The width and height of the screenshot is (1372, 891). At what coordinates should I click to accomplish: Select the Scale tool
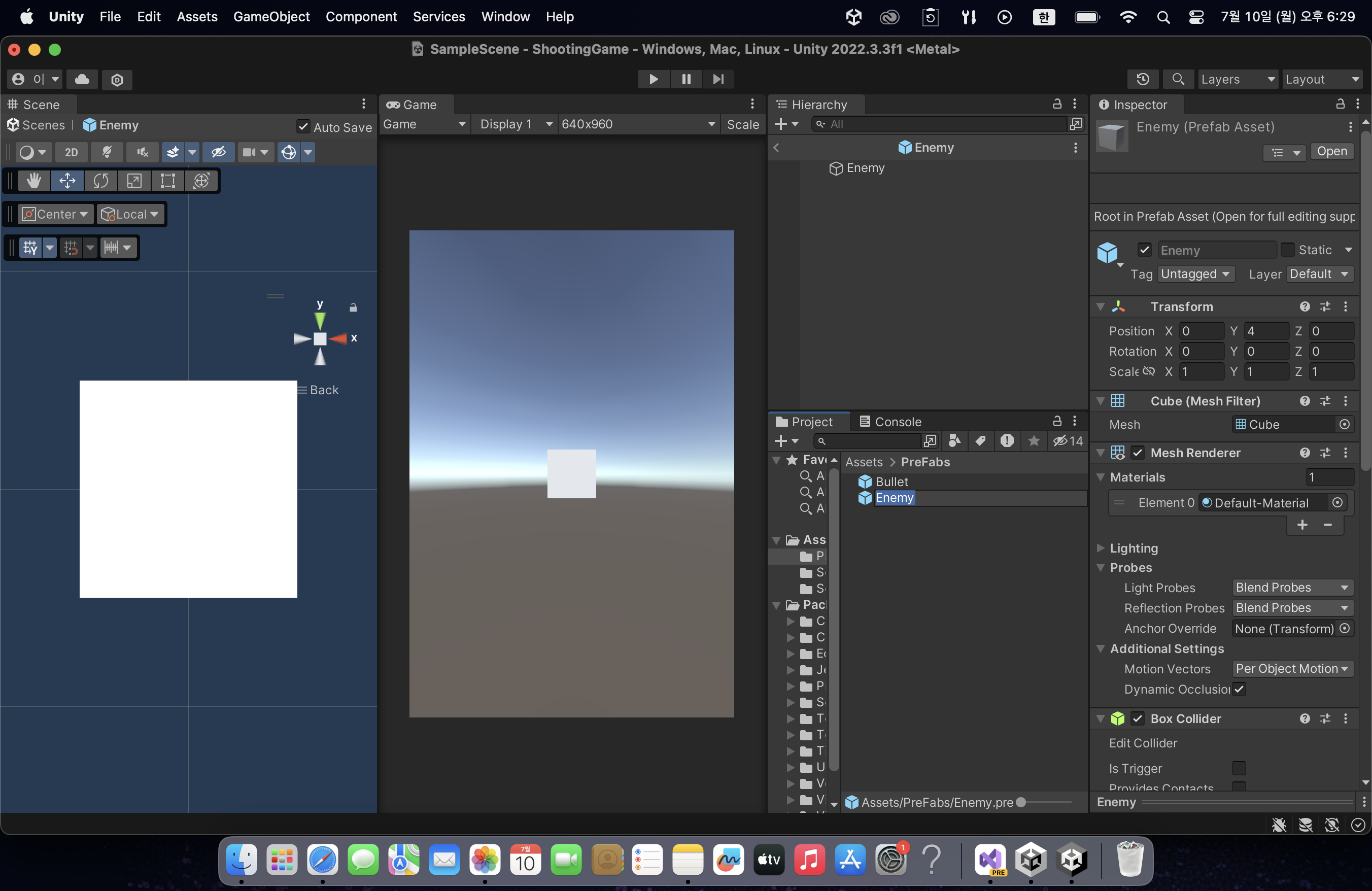coord(134,181)
